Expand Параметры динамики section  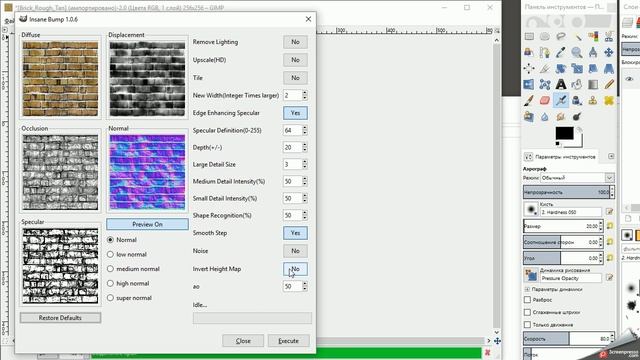point(527,289)
